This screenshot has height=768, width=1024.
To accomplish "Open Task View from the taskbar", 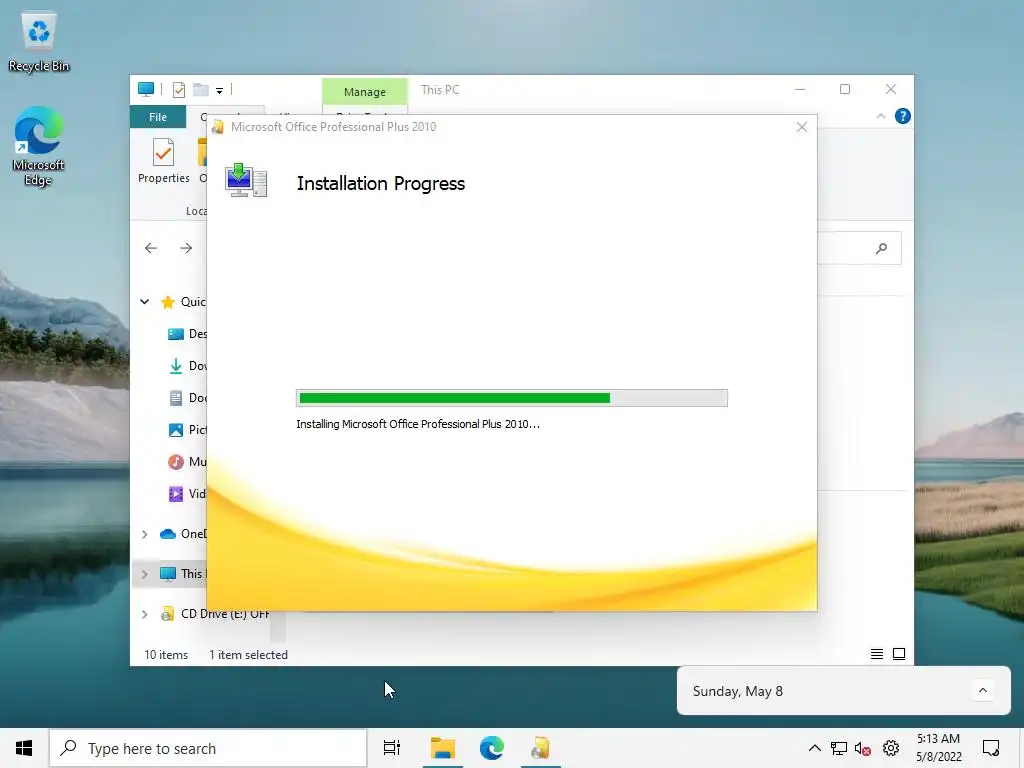I will tap(392, 748).
